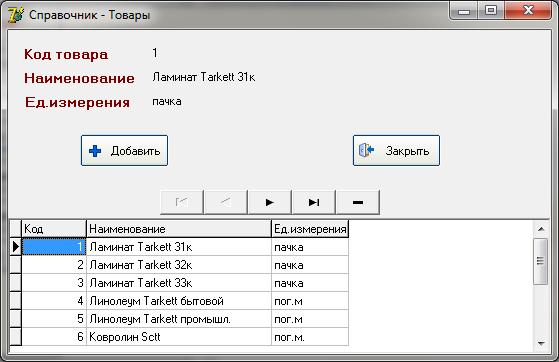Click пачка unit cell of Tarkett 32к
The image size is (559, 362).
click(x=310, y=265)
